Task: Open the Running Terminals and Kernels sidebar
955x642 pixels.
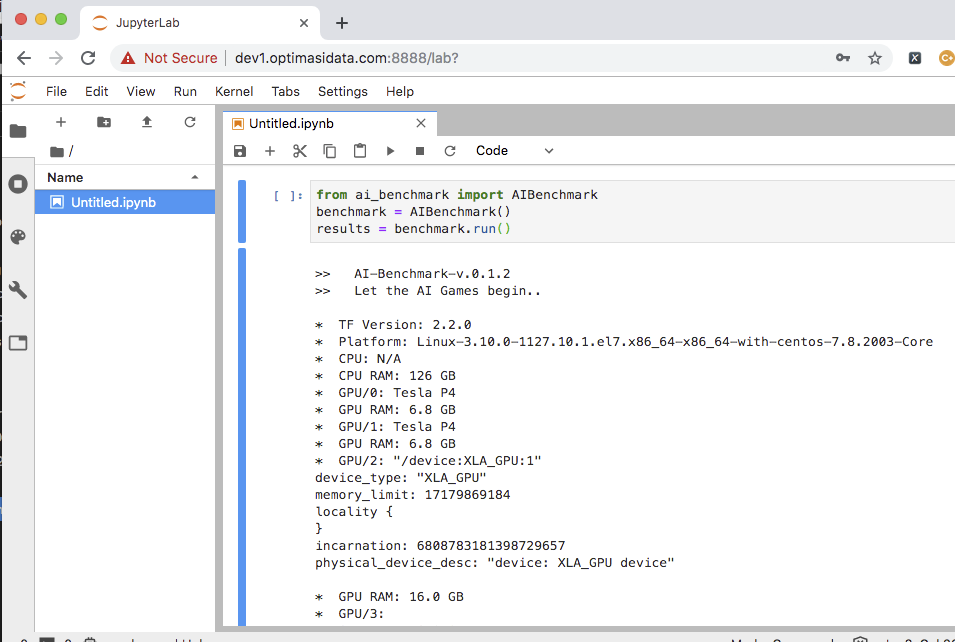Action: coord(18,184)
